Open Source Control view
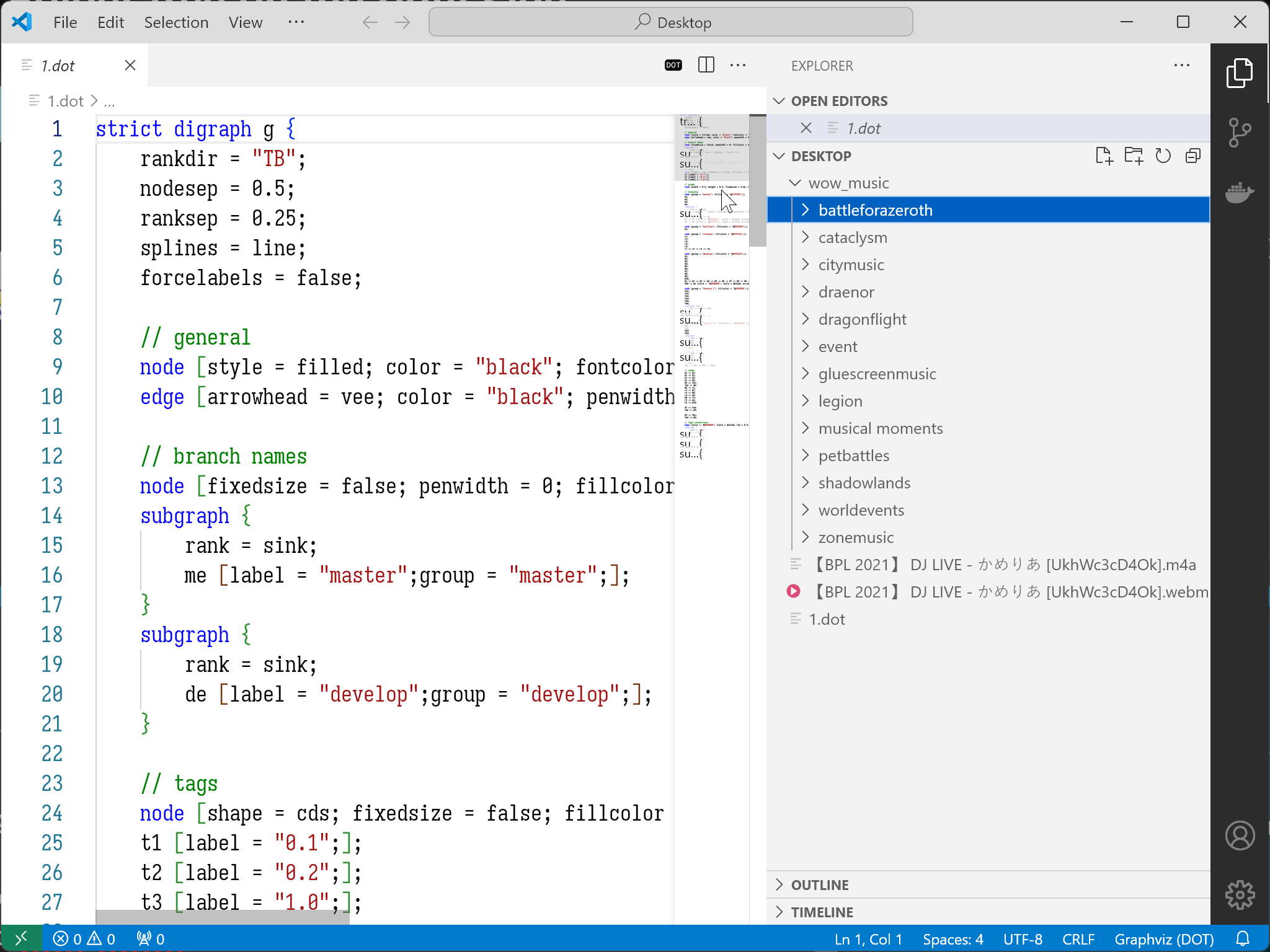Image resolution: width=1270 pixels, height=952 pixels. [x=1239, y=132]
